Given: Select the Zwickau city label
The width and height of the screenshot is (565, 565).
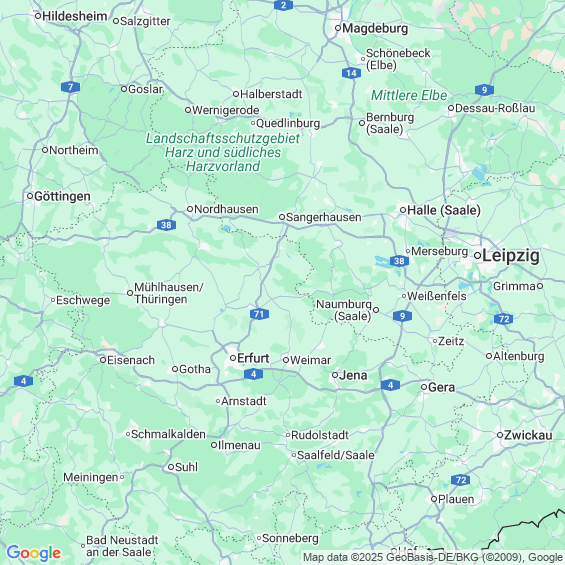Looking at the screenshot, I should [x=528, y=435].
